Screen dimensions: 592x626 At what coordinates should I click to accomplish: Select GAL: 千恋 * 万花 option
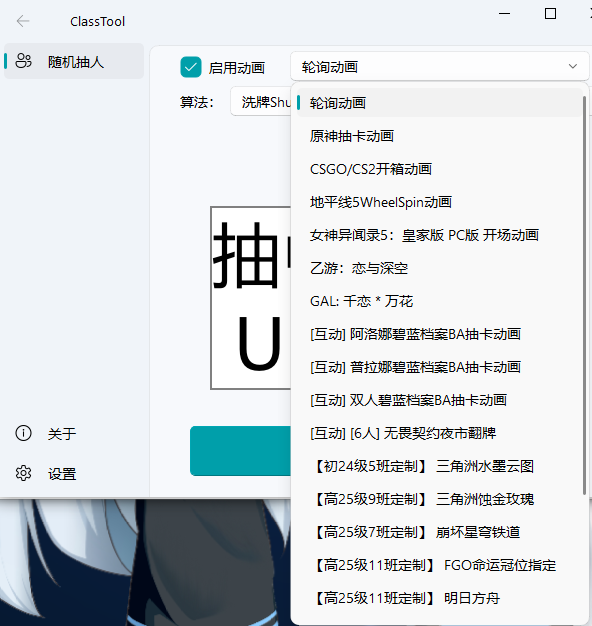(439, 301)
